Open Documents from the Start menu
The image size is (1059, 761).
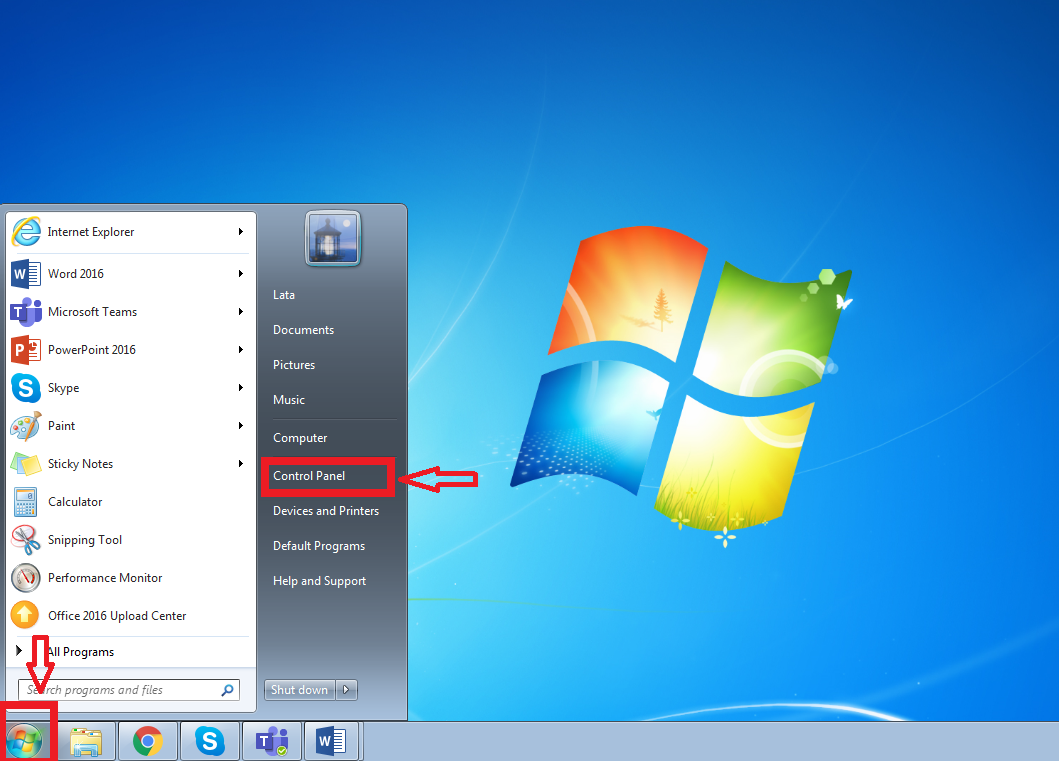pos(303,330)
